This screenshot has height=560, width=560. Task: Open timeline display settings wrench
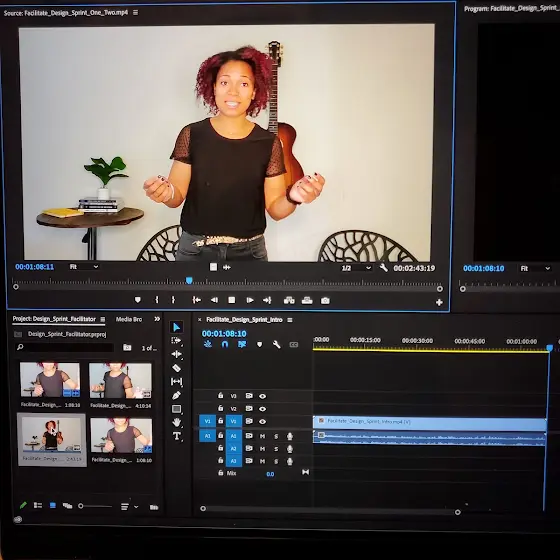click(x=276, y=345)
